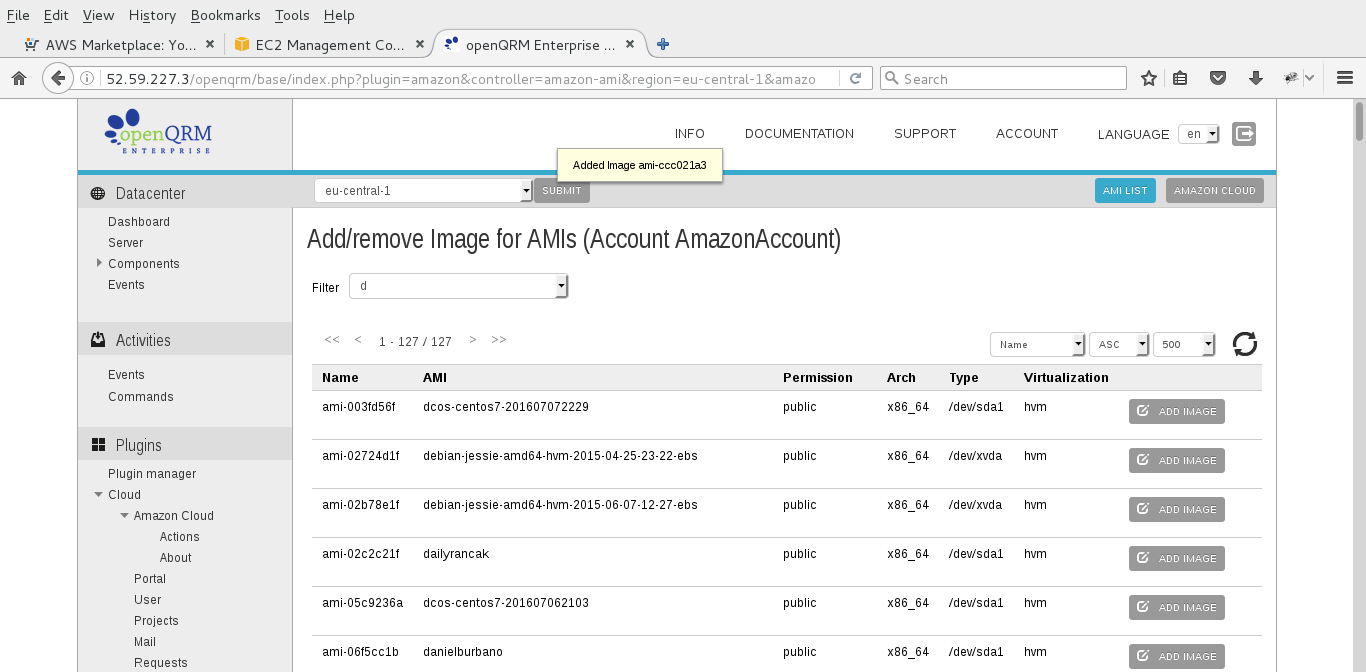Sort by the AMI column header
Image resolution: width=1366 pixels, height=672 pixels.
point(435,378)
